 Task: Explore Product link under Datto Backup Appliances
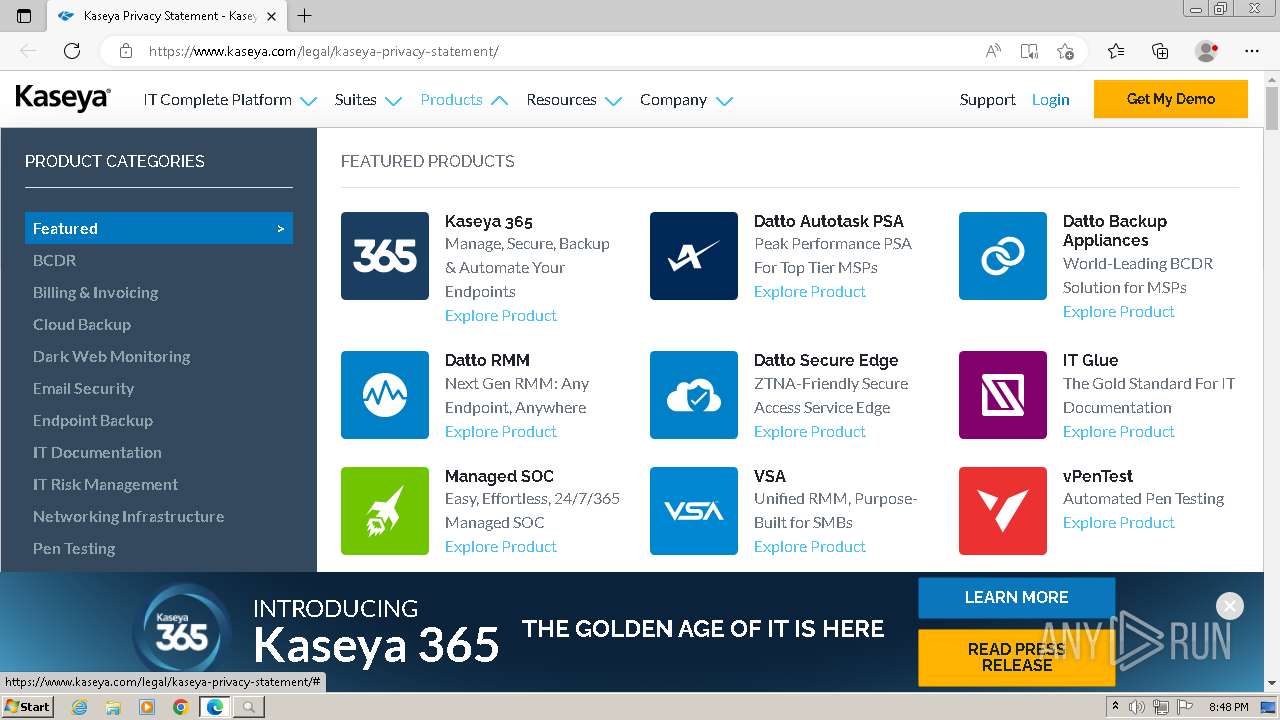click(1119, 311)
